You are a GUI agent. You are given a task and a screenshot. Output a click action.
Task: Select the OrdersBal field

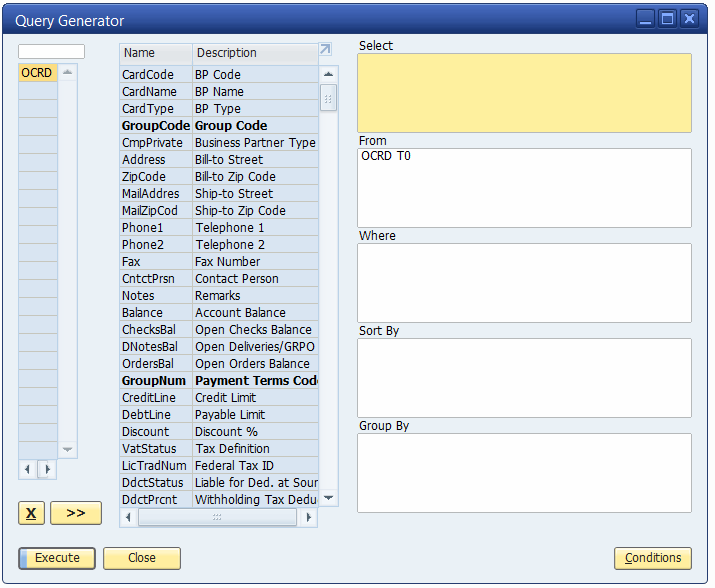click(156, 364)
